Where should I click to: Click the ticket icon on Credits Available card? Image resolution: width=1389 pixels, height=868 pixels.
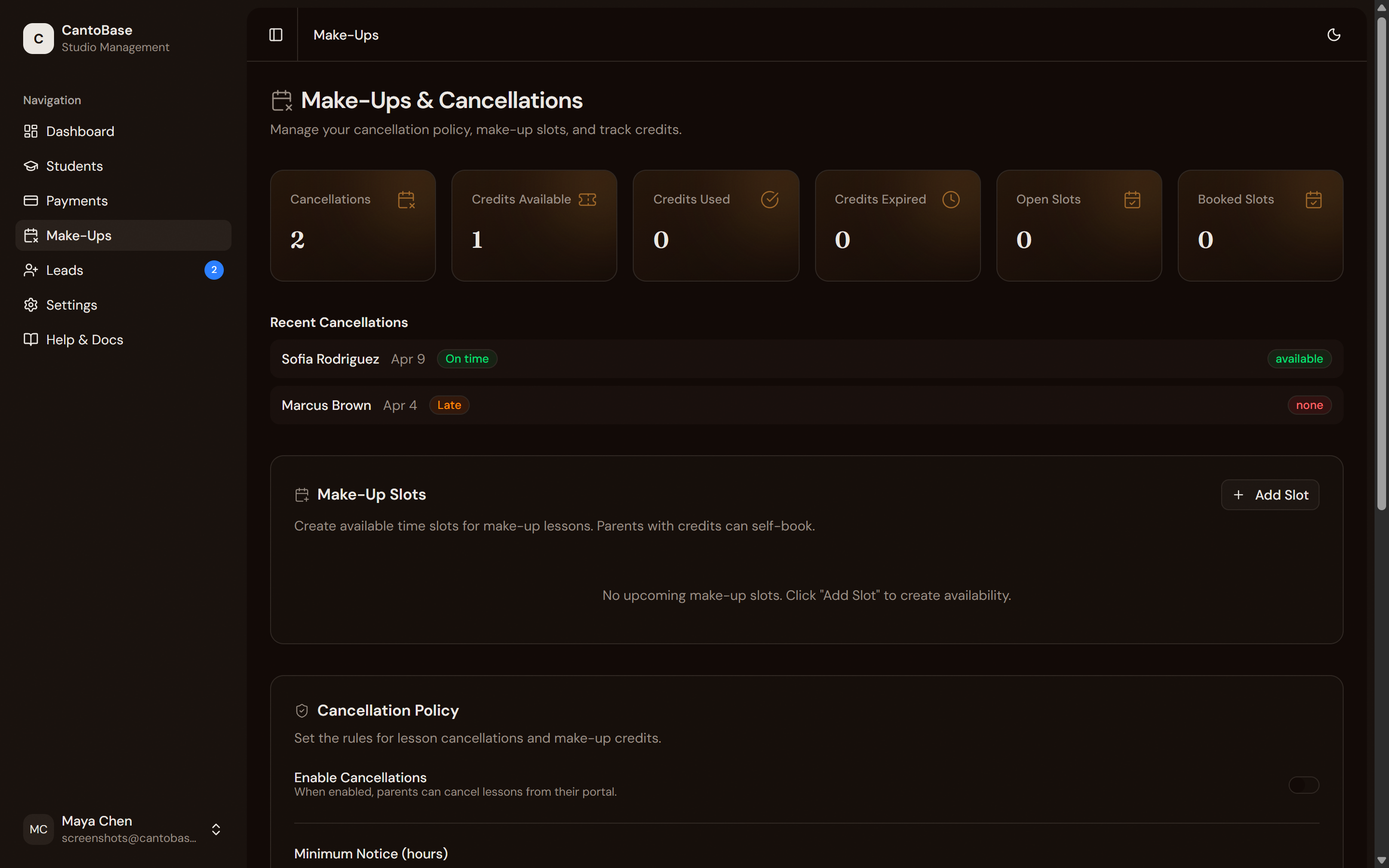pos(588,199)
